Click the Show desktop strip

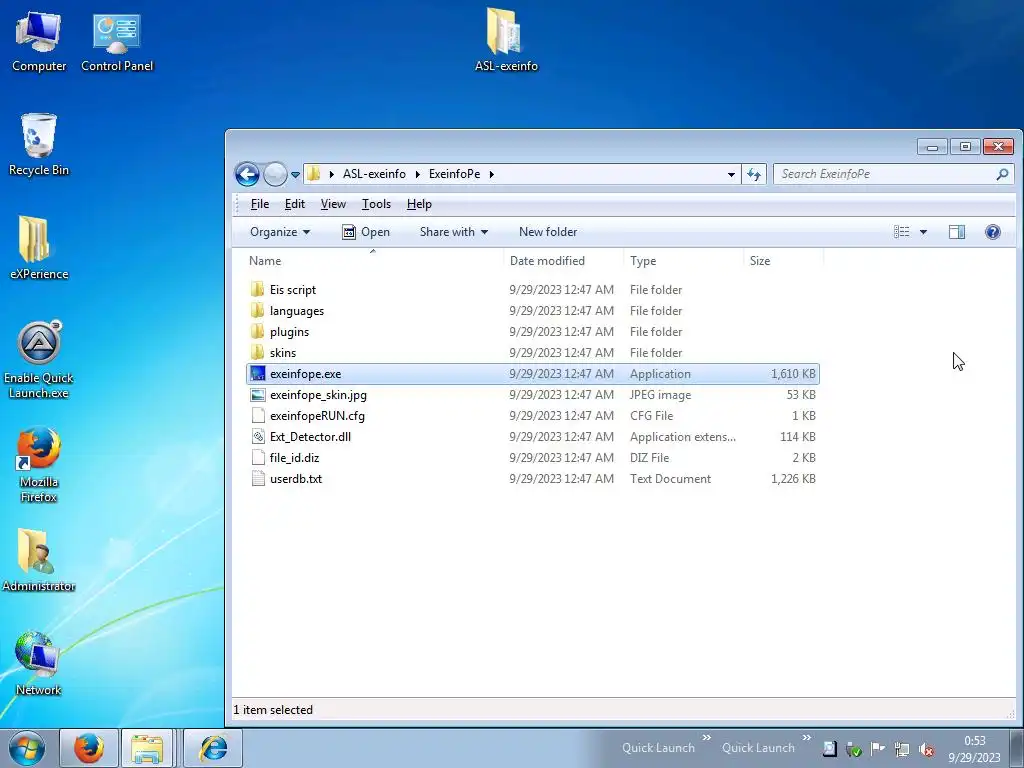point(1016,748)
